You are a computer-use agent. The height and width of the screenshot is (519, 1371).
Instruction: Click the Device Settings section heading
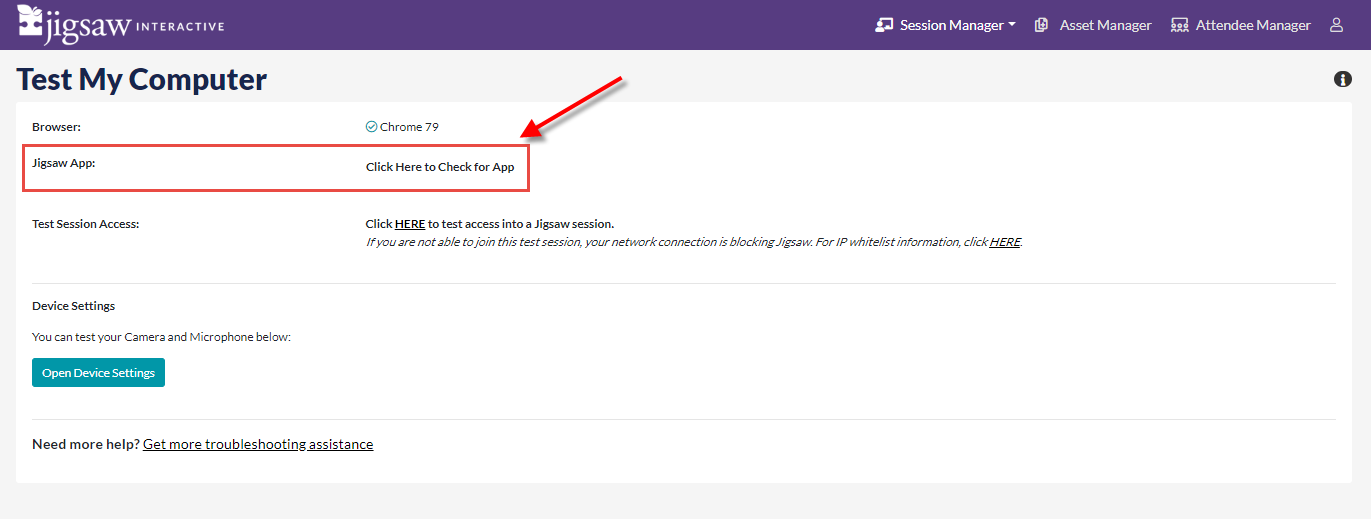(73, 306)
